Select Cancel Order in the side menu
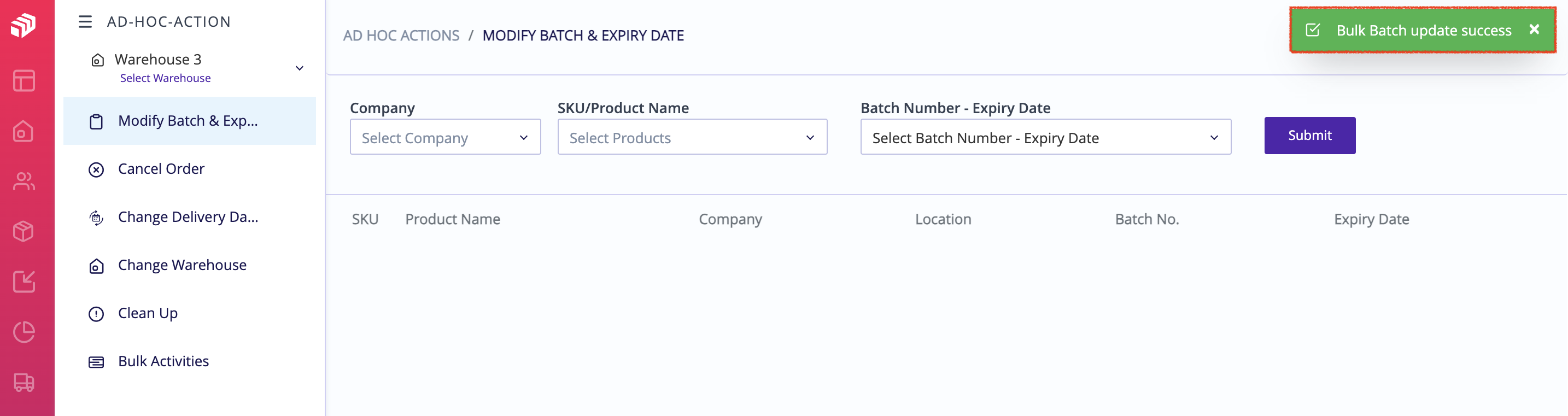Screen dimensions: 1568x416 [161, 169]
